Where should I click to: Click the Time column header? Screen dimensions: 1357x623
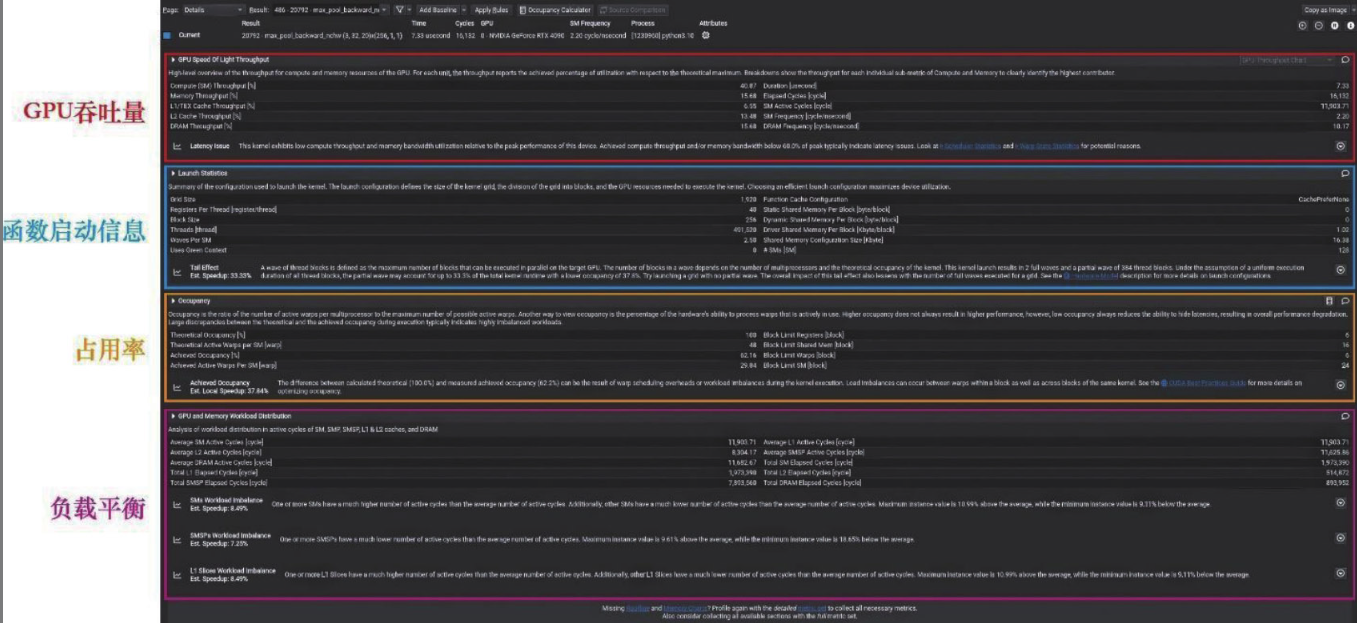[418, 22]
